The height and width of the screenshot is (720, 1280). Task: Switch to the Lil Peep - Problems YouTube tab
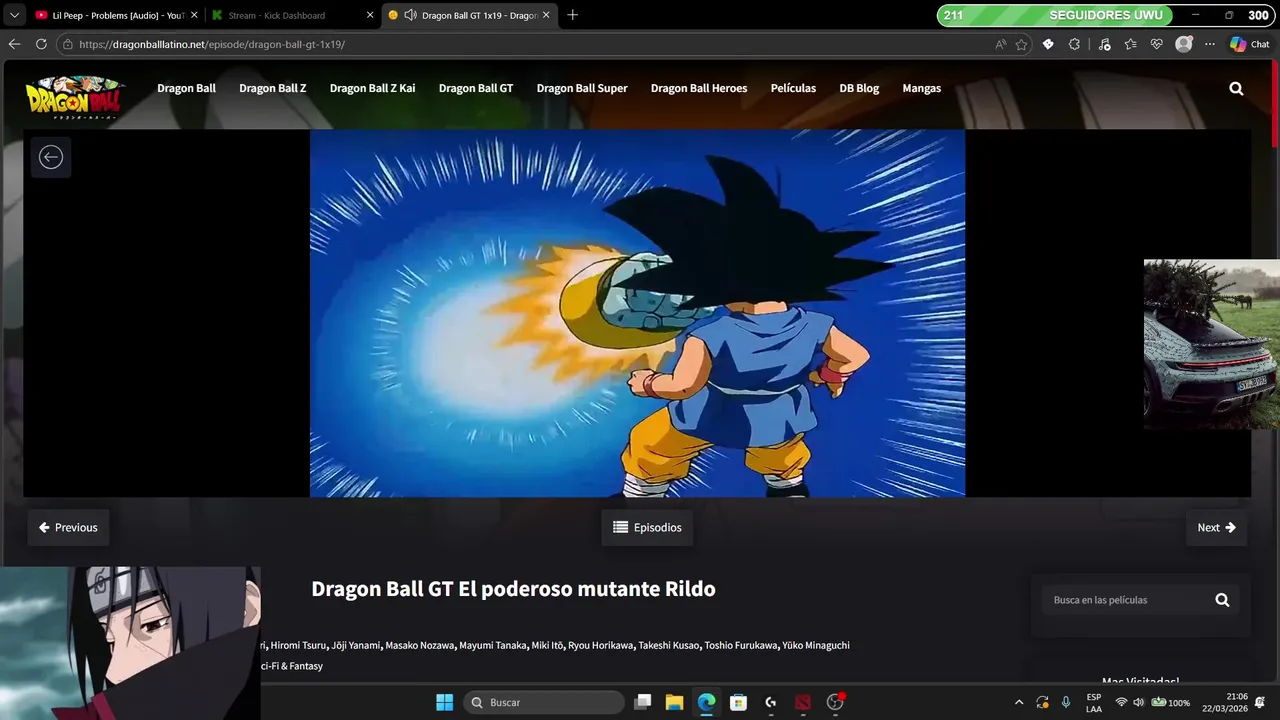click(116, 15)
